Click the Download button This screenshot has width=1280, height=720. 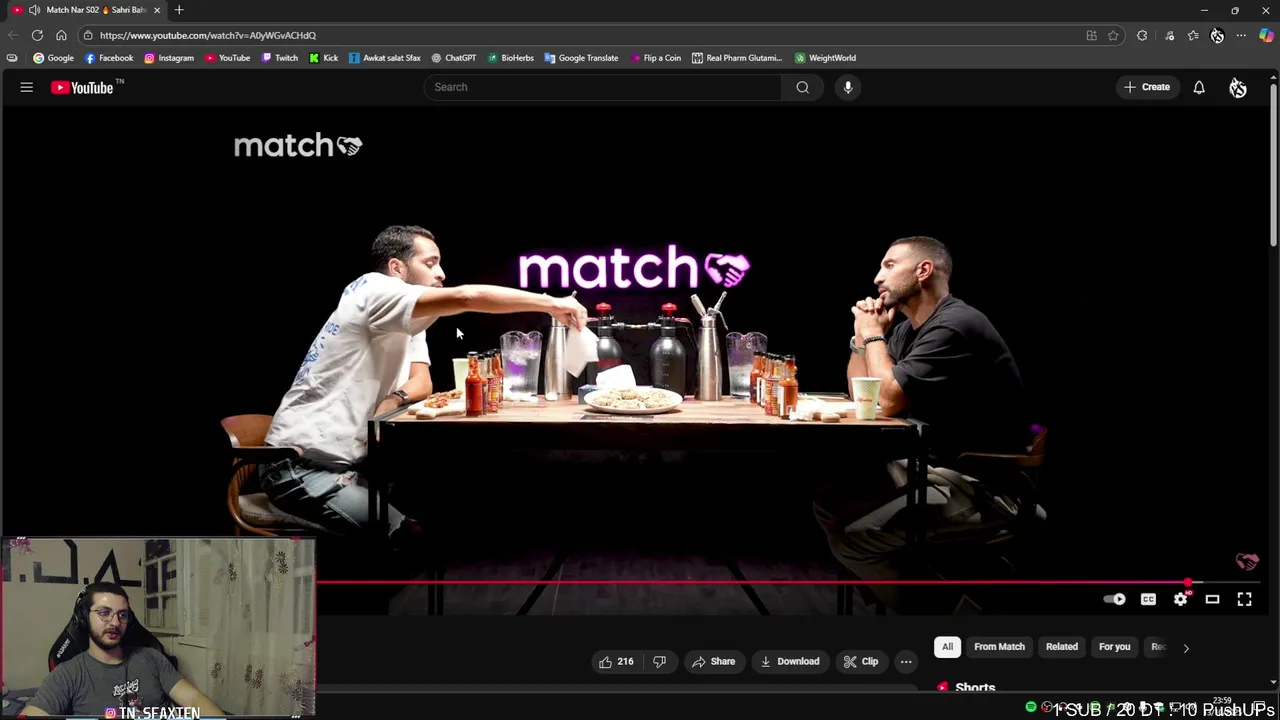(790, 661)
